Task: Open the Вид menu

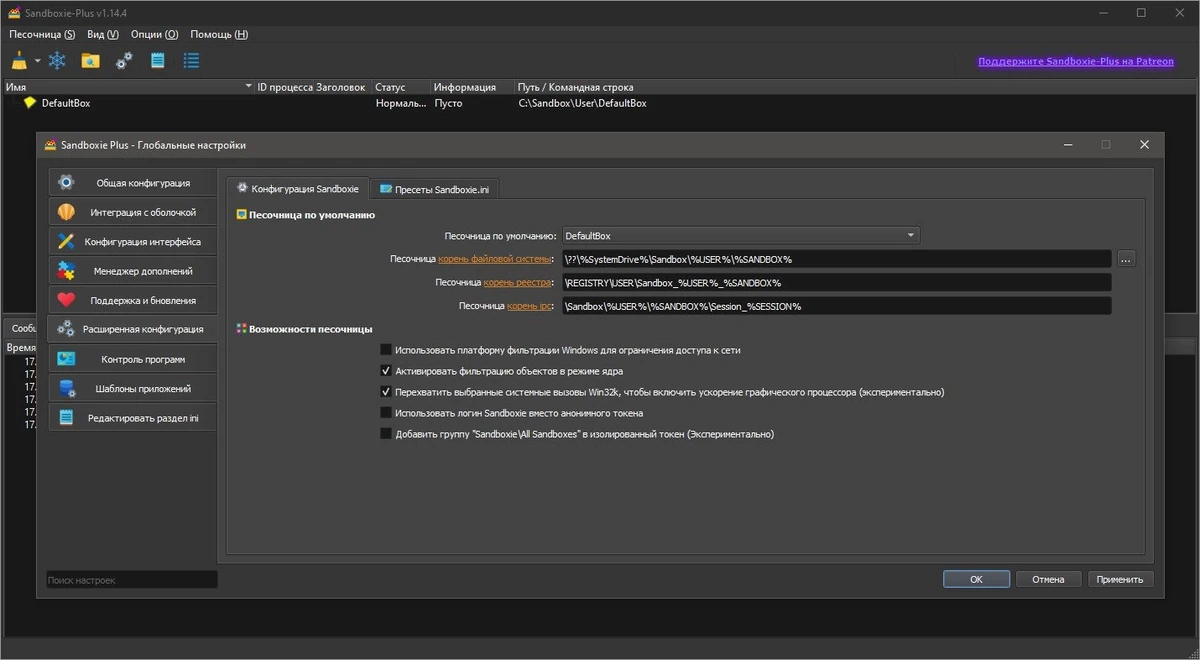Action: 102,34
